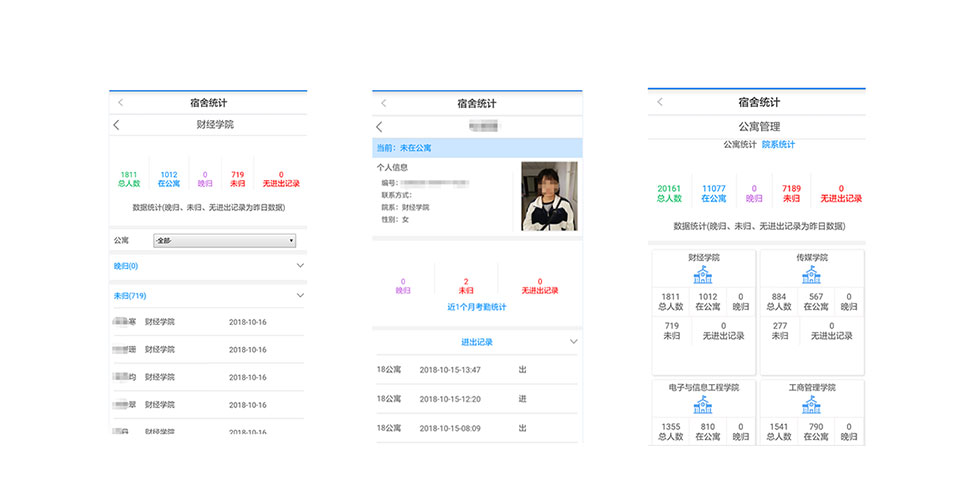Select the 18公寓 2018-10-15-12:20 entry record

[476, 399]
